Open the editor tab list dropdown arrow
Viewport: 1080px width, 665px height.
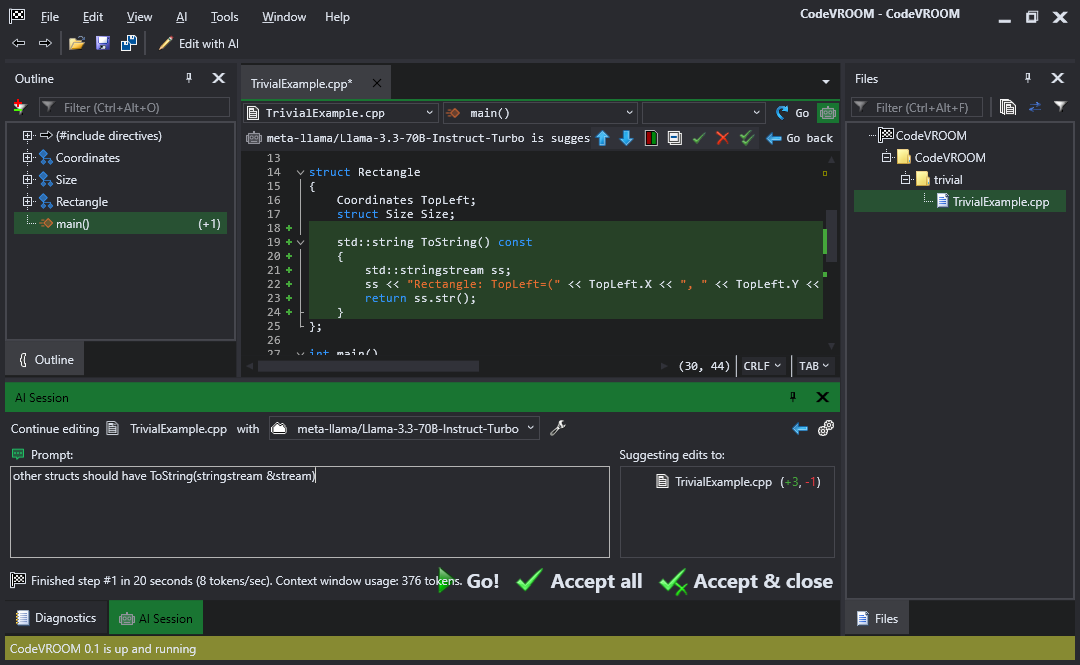[x=826, y=82]
